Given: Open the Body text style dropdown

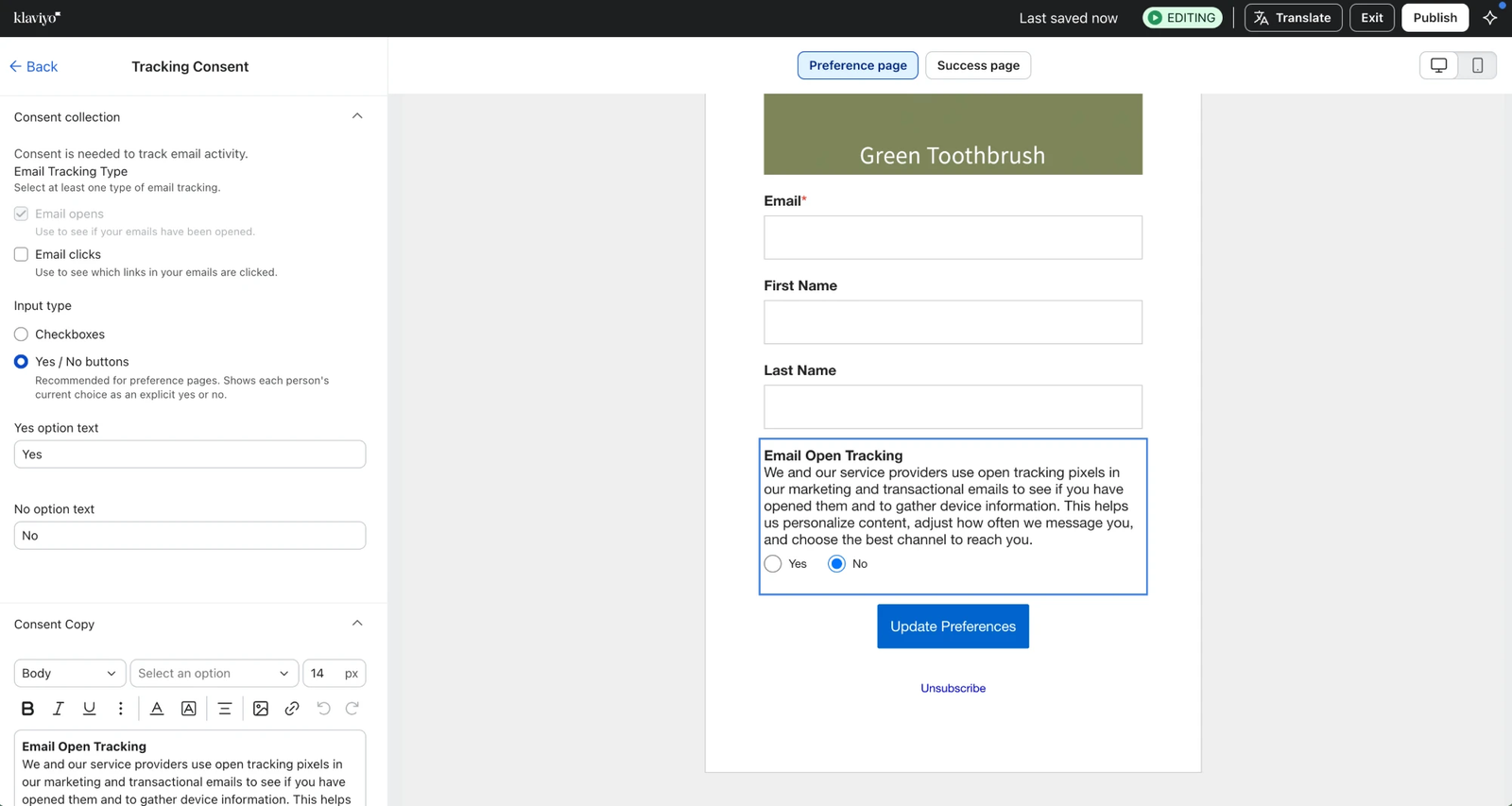Looking at the screenshot, I should [69, 673].
